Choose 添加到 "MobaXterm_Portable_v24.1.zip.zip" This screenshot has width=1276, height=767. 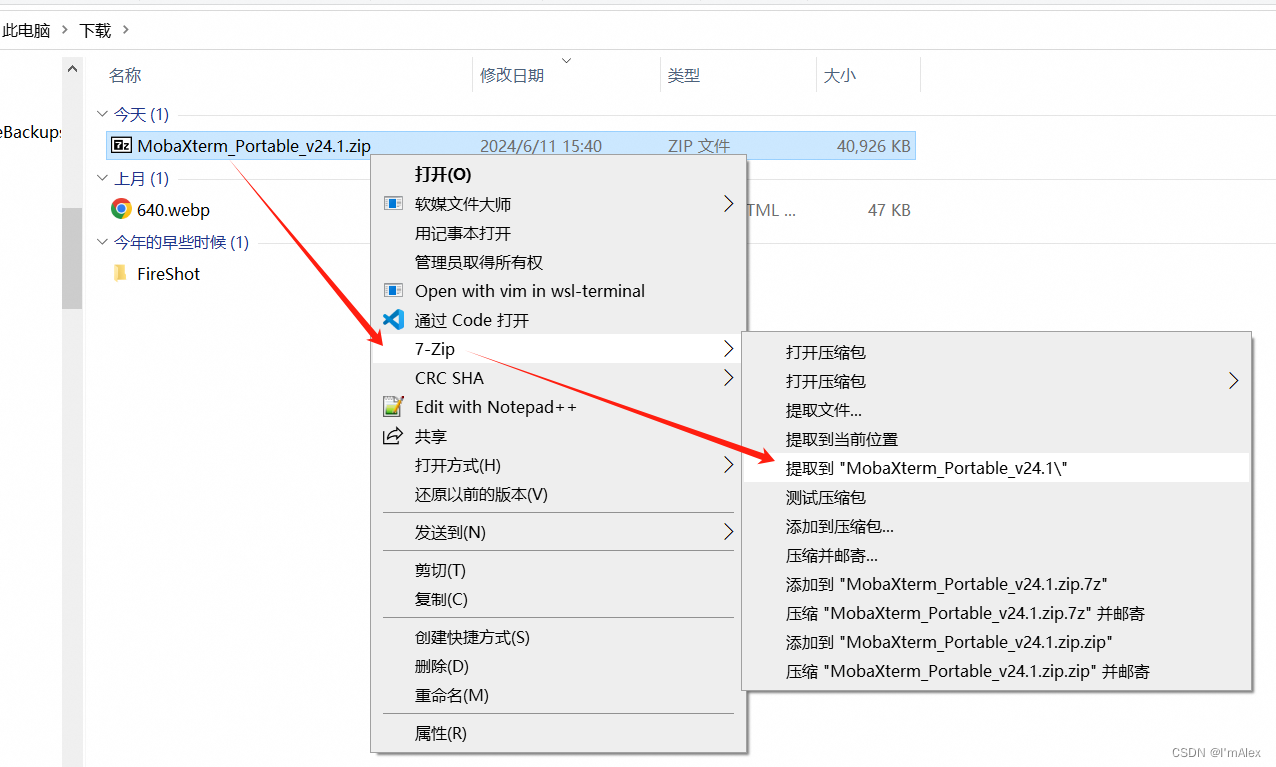click(950, 642)
